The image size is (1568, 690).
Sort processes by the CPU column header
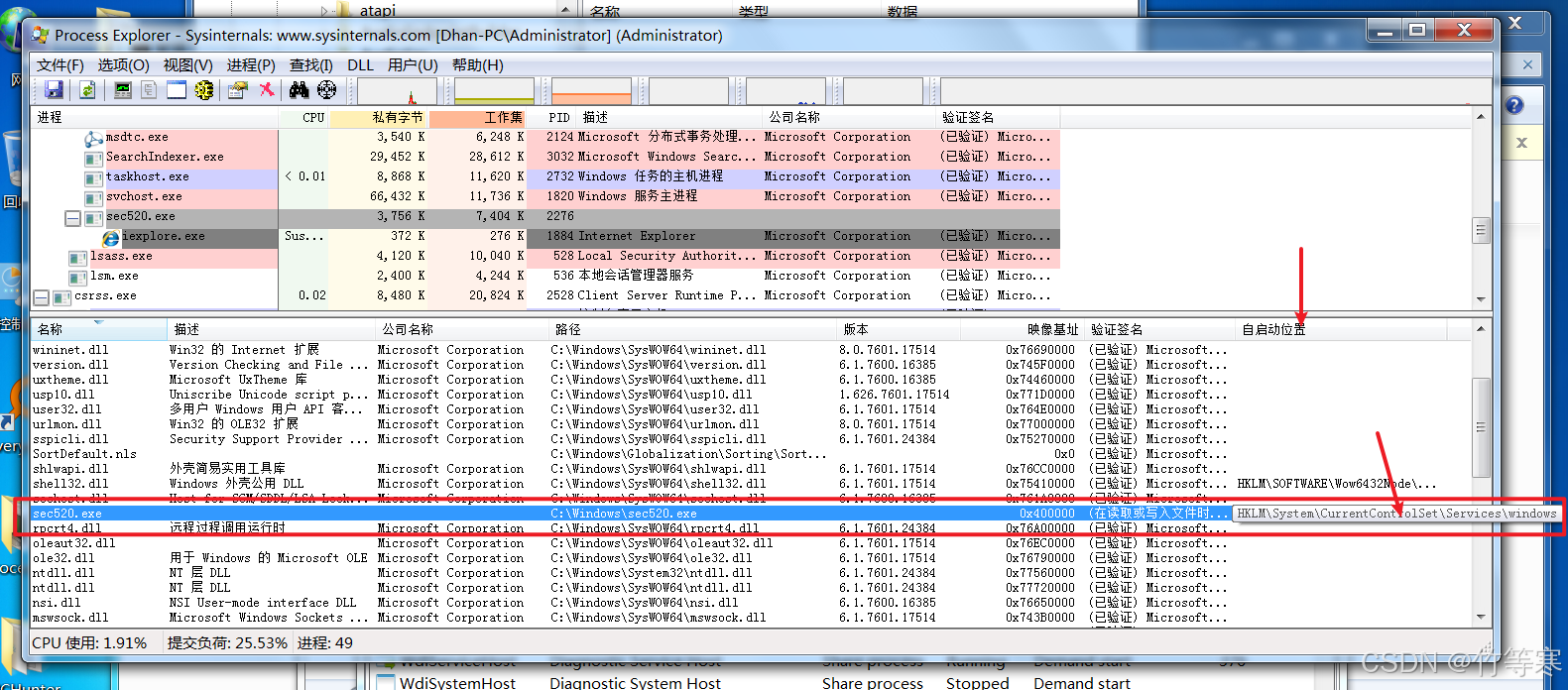tap(312, 117)
